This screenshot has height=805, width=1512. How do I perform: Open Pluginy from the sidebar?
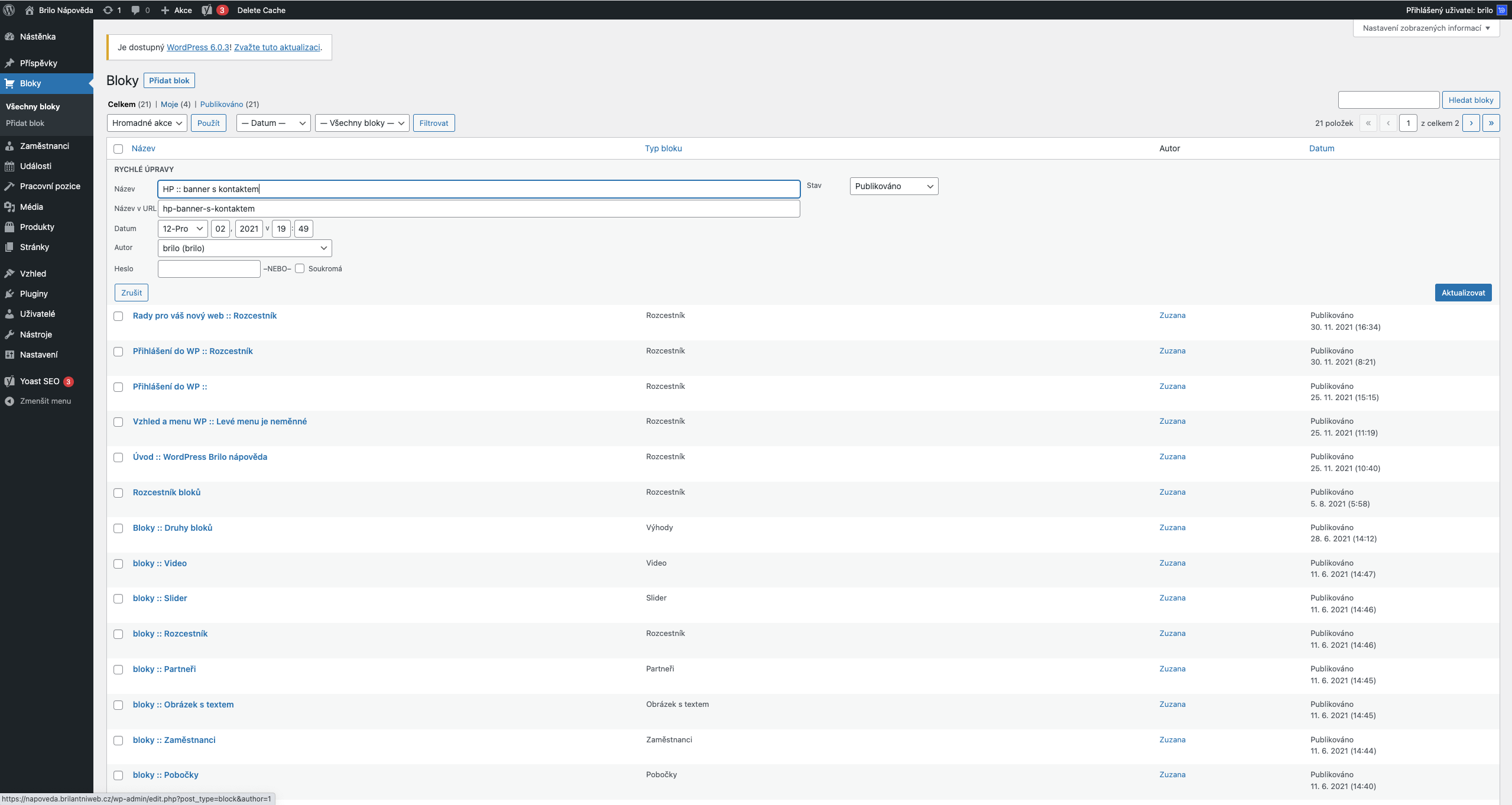[x=34, y=294]
